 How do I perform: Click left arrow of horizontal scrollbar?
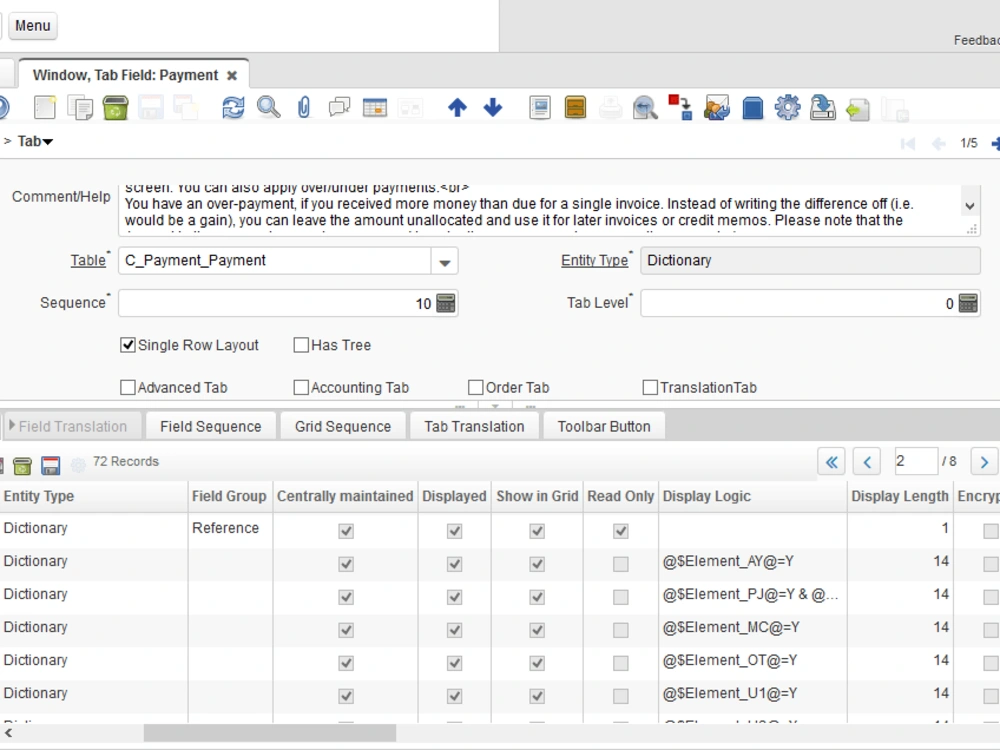pos(8,733)
